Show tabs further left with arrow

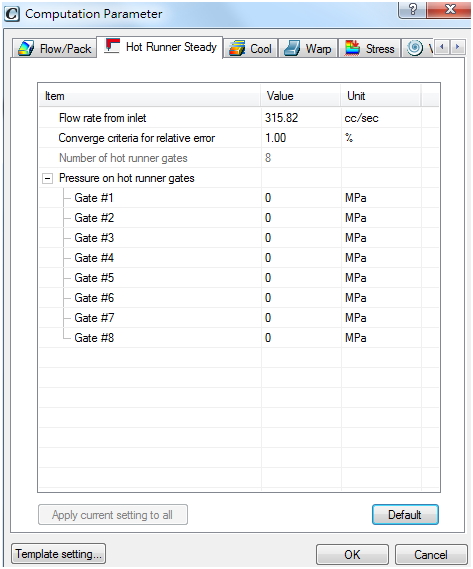coord(442,47)
